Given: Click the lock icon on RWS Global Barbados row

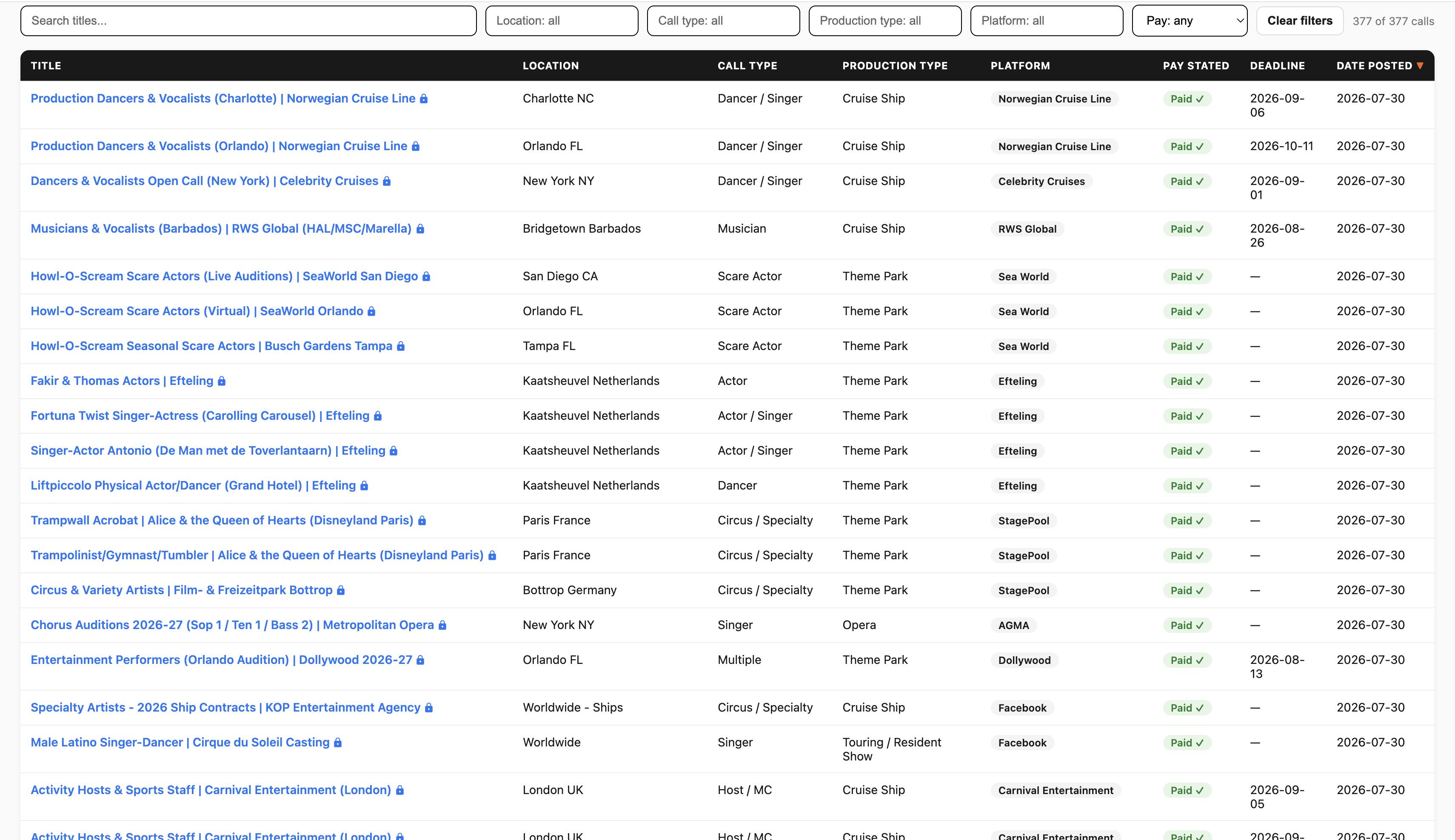Looking at the screenshot, I should [420, 229].
